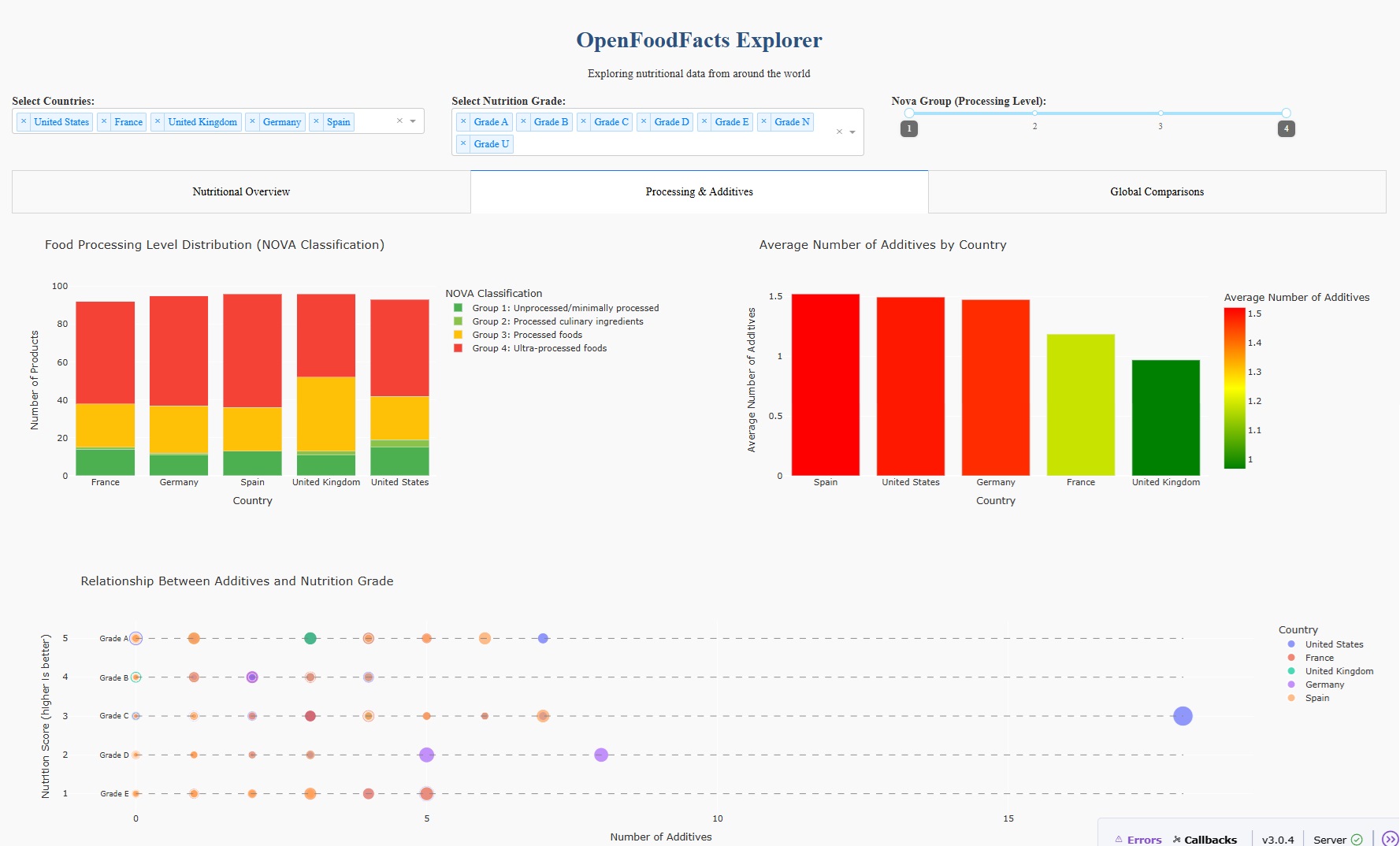Viewport: 1400px width, 846px height.
Task: Toggle United States scatter legend entry
Action: point(1325,644)
